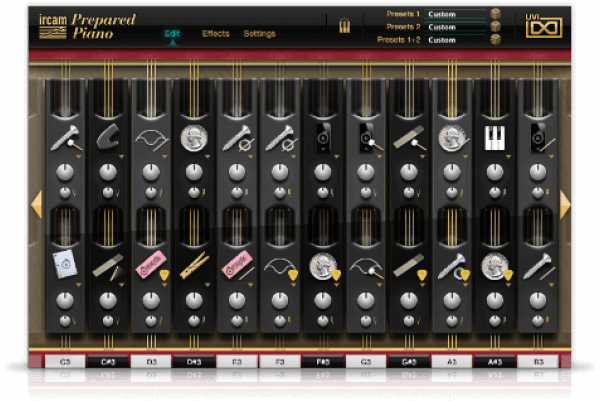Select the screw and mallet preparation on upper C3

coord(65,138)
